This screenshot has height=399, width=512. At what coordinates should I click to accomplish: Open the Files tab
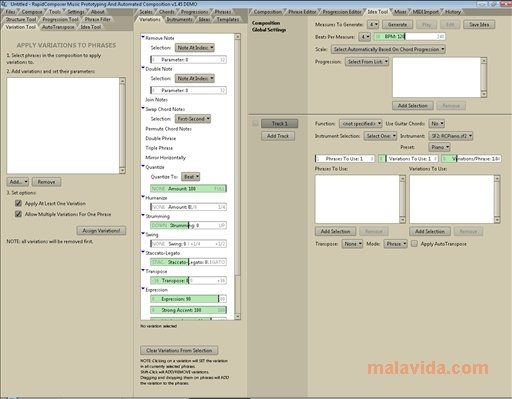point(10,12)
